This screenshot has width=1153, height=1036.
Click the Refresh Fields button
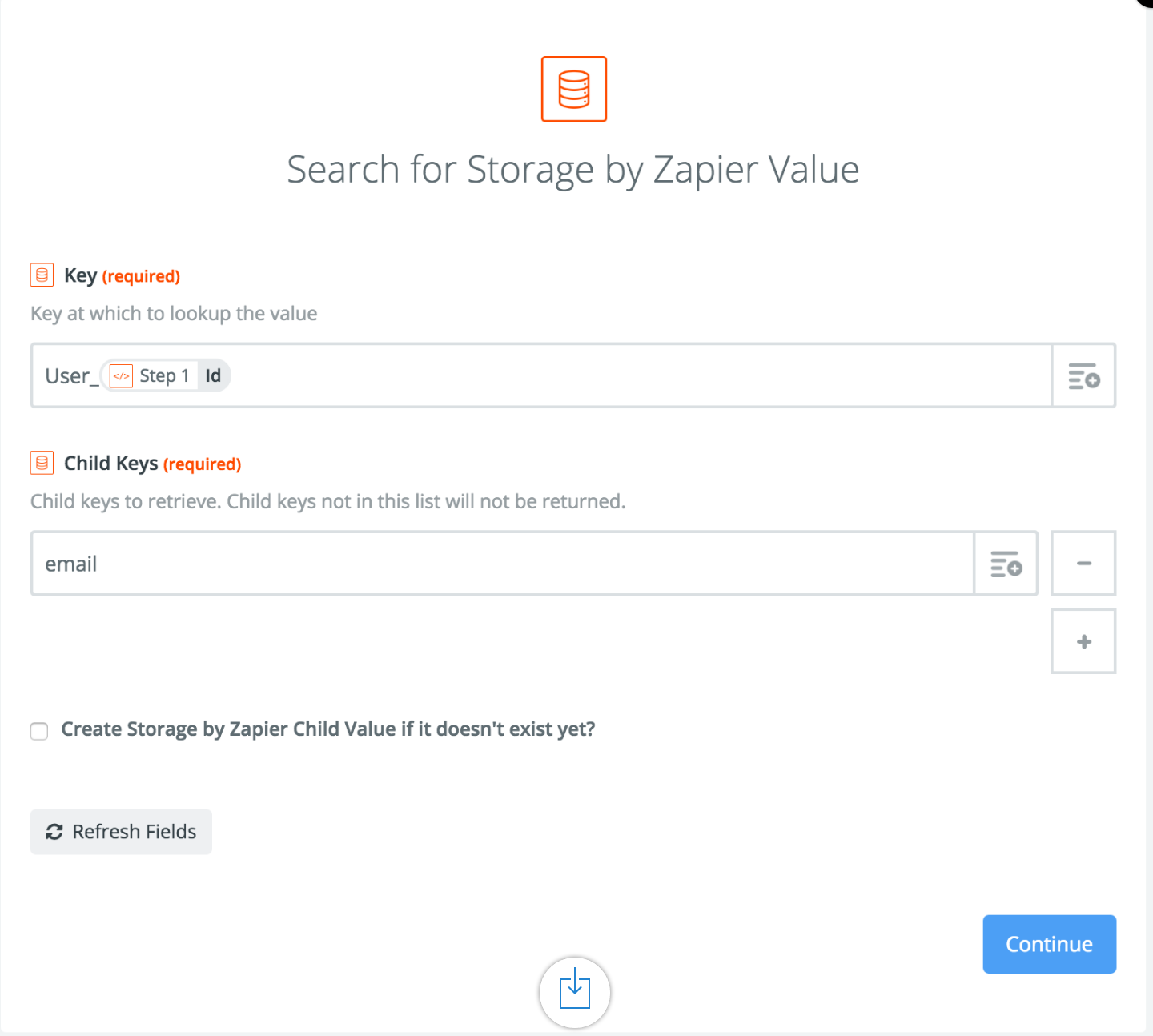click(x=121, y=832)
